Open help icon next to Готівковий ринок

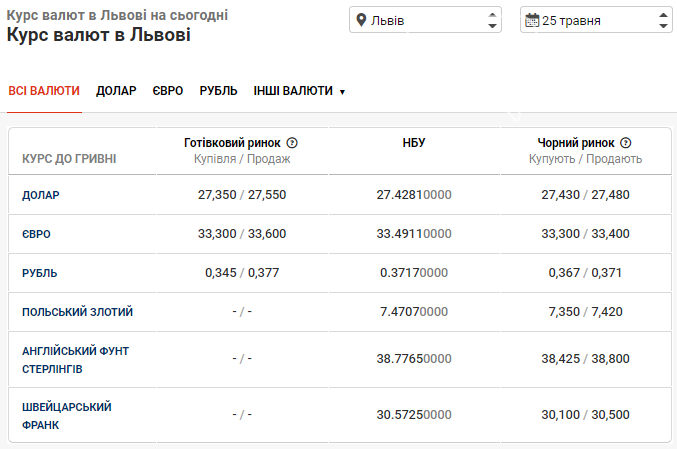coord(292,142)
